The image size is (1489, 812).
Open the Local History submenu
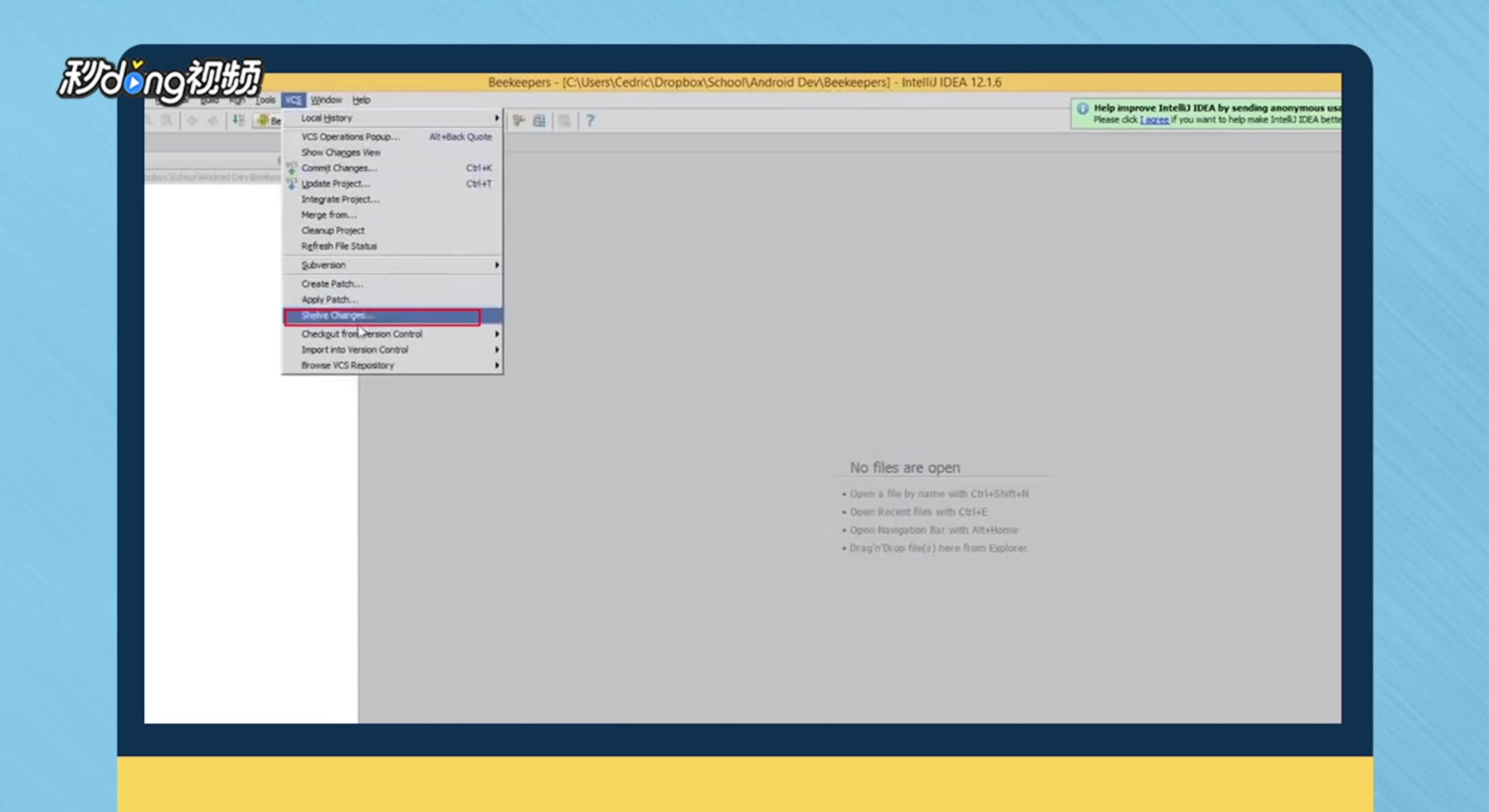[393, 118]
